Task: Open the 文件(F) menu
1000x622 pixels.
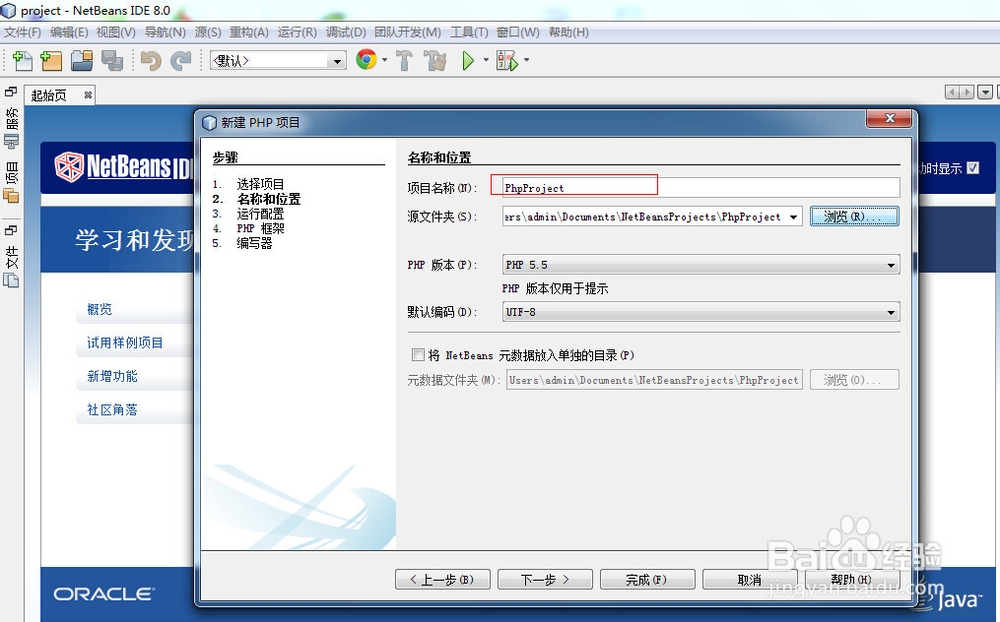Action: pos(22,32)
